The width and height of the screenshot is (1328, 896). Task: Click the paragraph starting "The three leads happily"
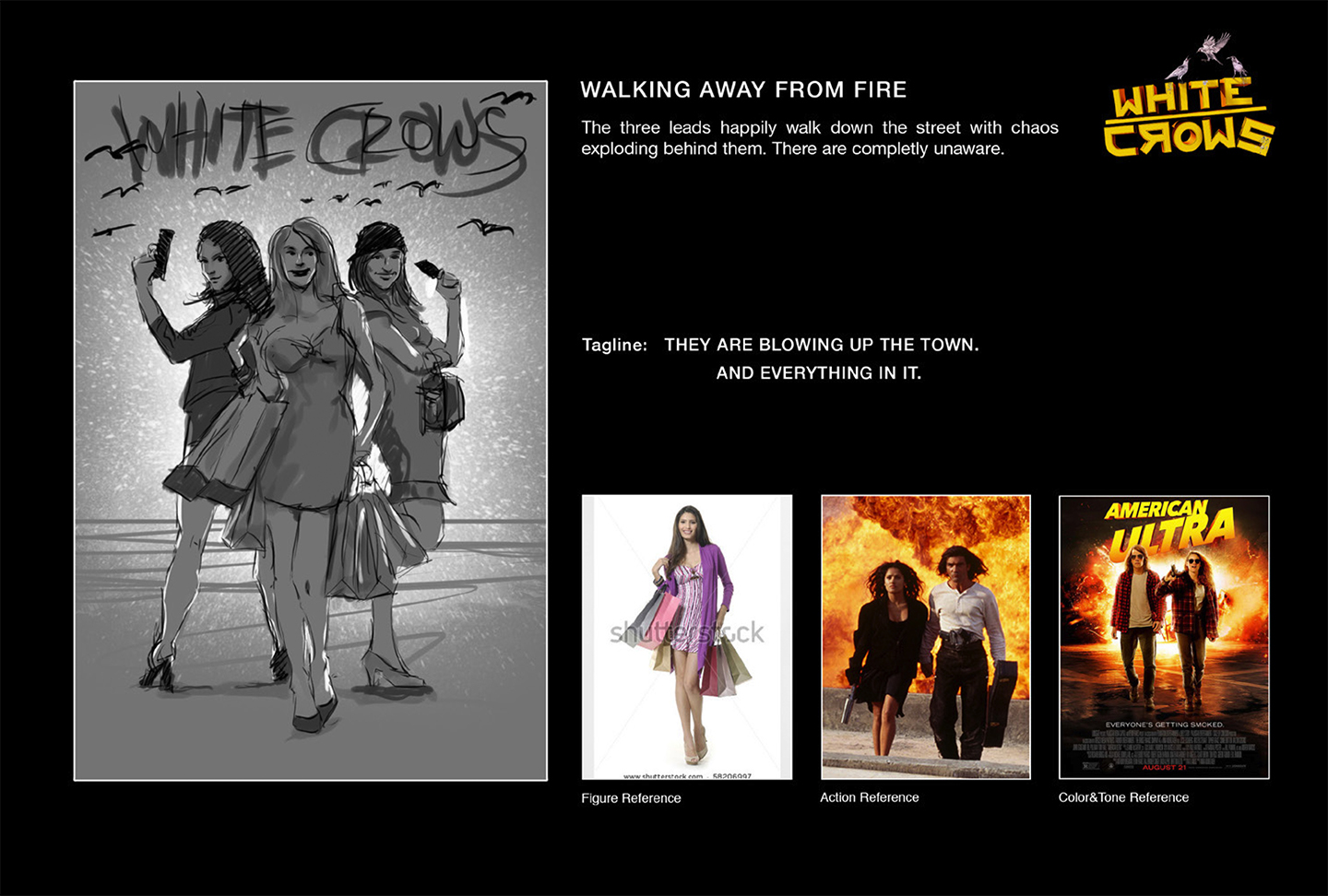point(820,138)
